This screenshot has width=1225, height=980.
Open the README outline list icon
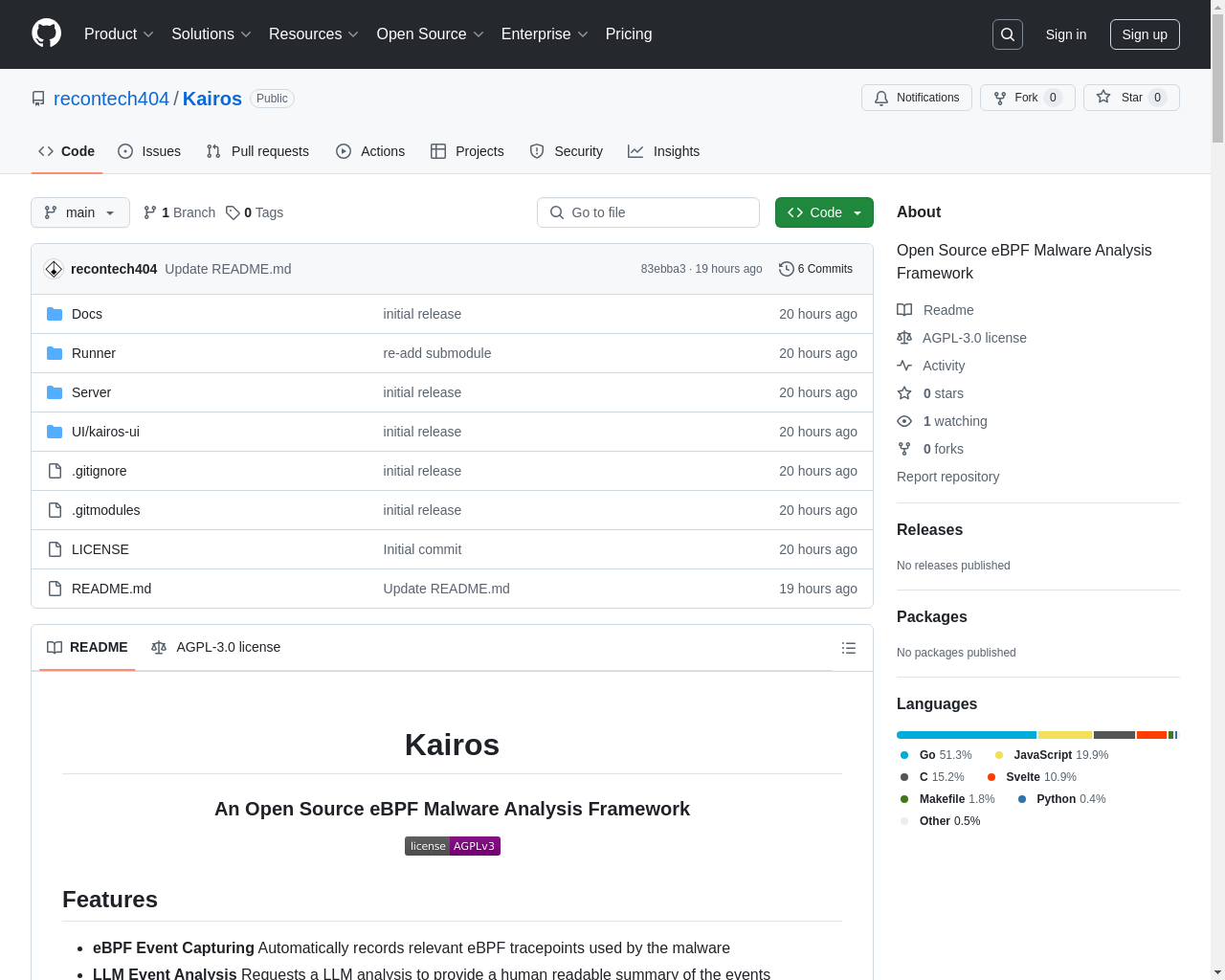point(849,648)
